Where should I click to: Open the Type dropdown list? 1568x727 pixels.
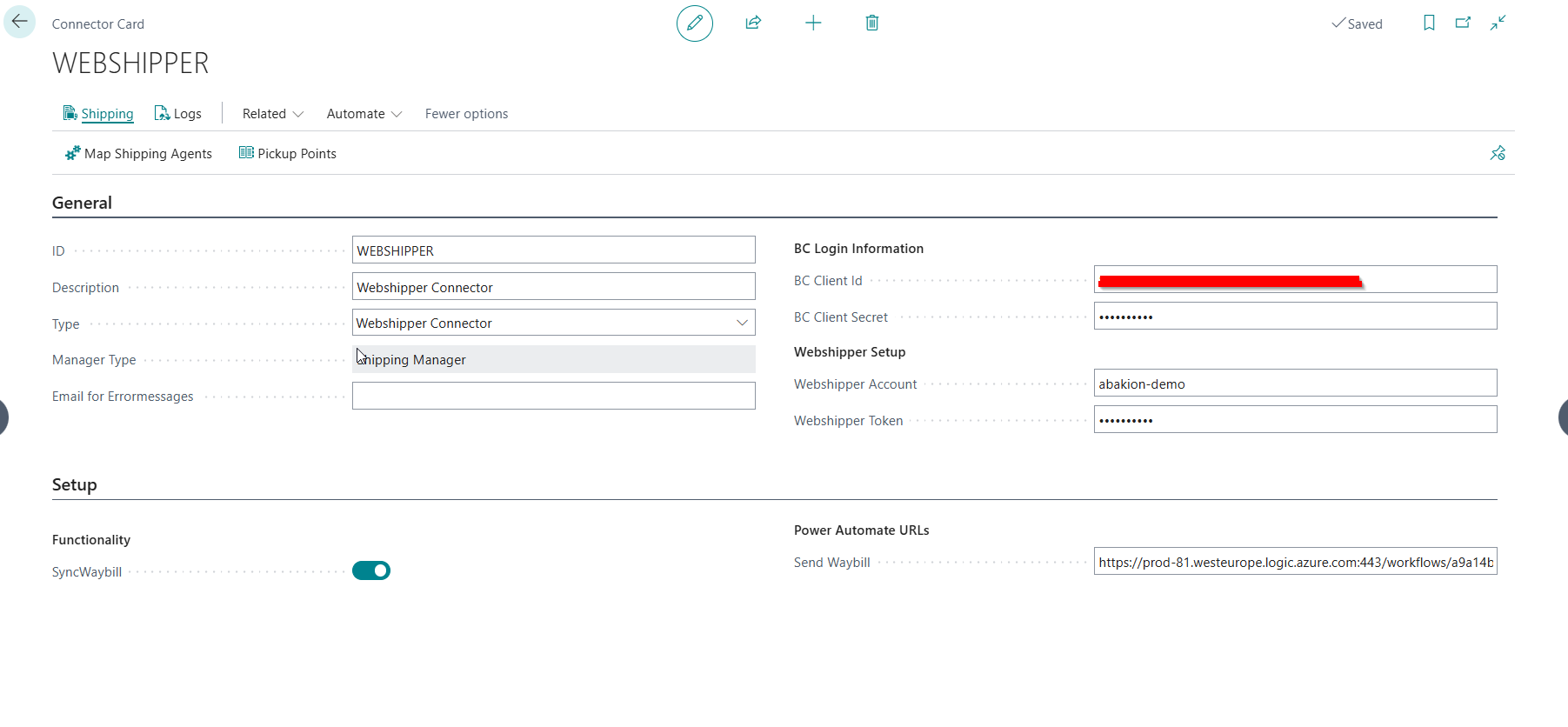click(742, 323)
